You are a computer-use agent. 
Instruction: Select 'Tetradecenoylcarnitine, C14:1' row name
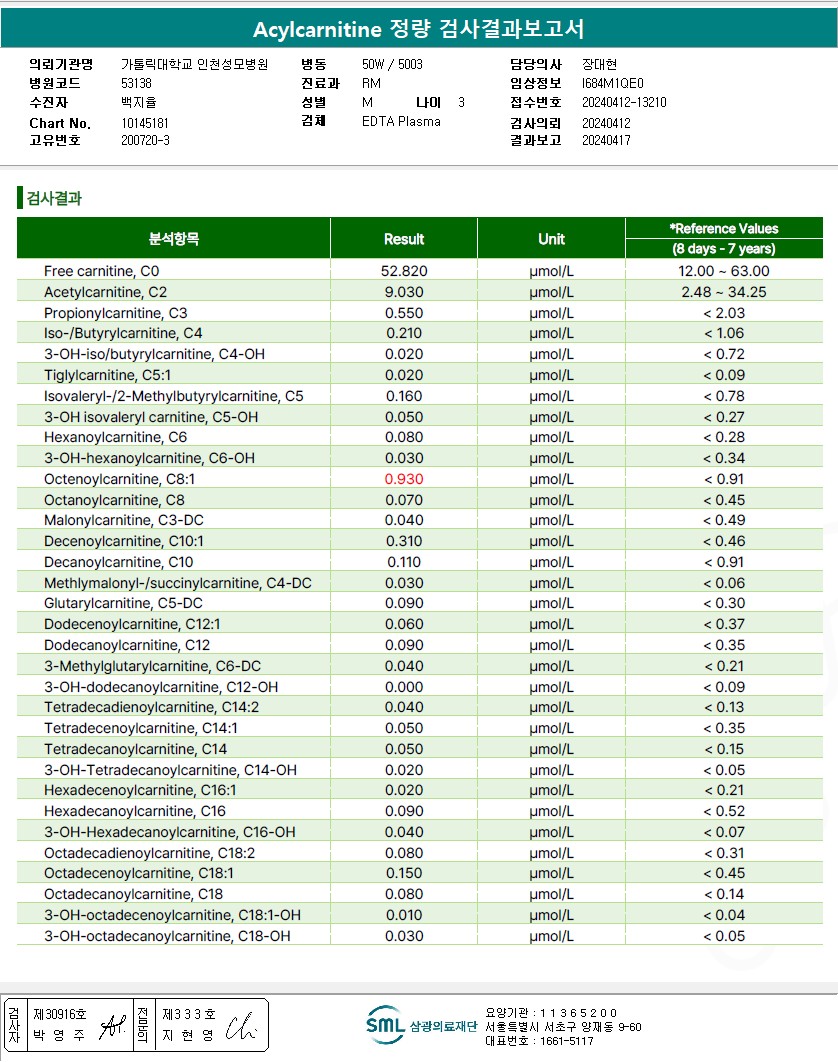coord(141,728)
